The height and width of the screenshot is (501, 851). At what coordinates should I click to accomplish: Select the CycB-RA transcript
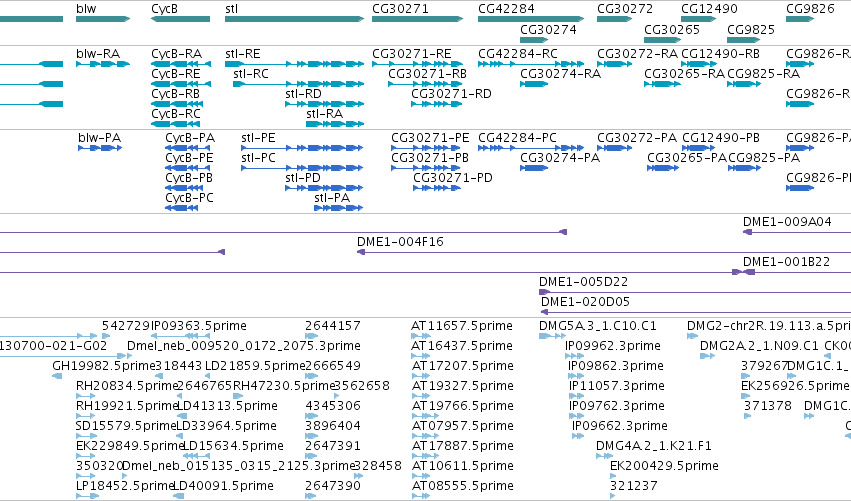tap(181, 64)
